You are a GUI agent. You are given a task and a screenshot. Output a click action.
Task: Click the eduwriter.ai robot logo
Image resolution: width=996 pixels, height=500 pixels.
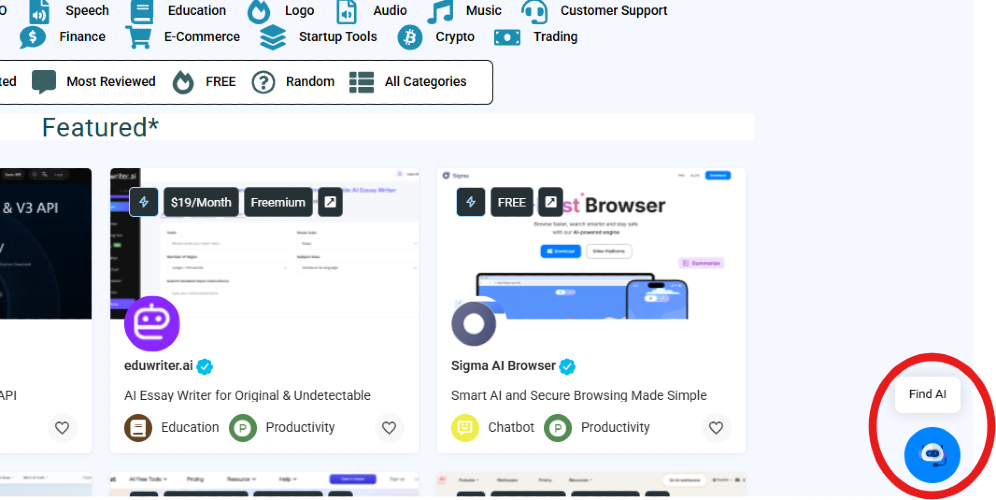pos(152,323)
